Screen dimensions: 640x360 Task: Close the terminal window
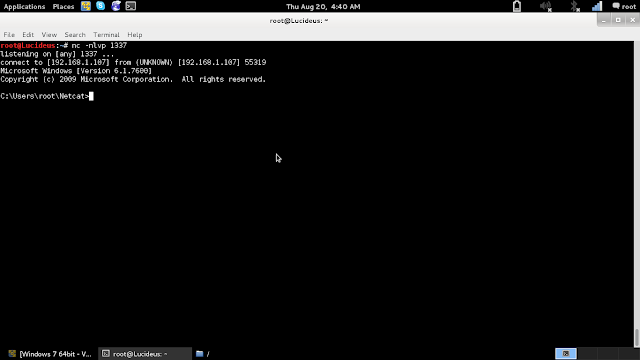click(x=633, y=20)
